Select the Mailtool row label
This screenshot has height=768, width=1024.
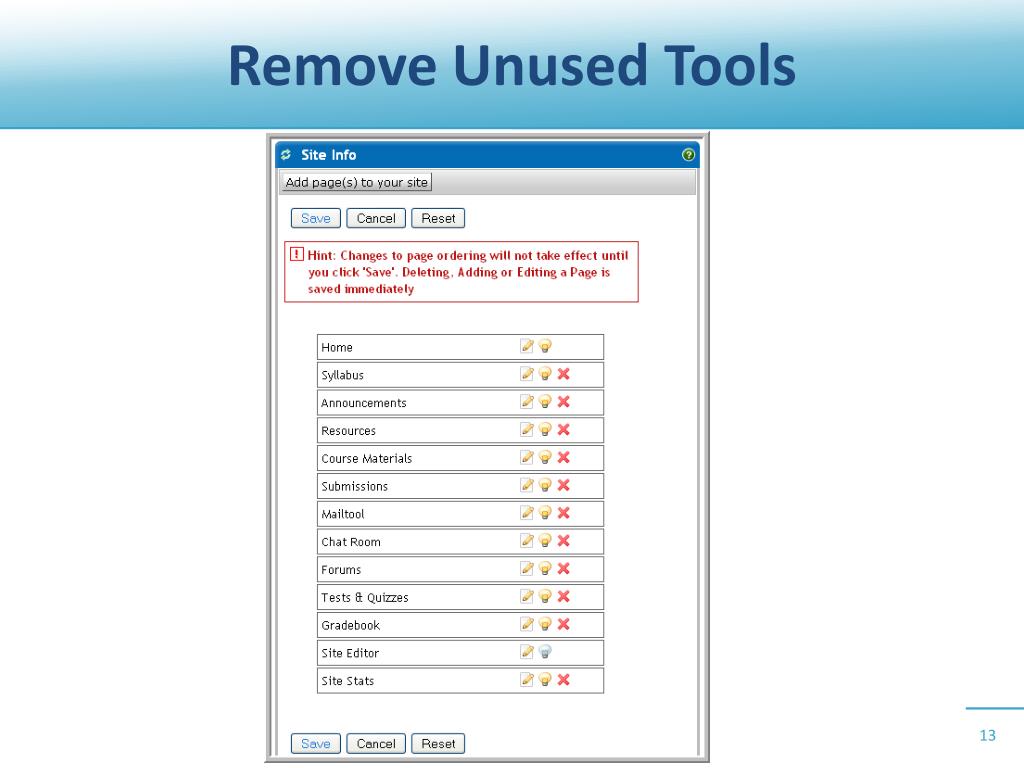(x=343, y=514)
